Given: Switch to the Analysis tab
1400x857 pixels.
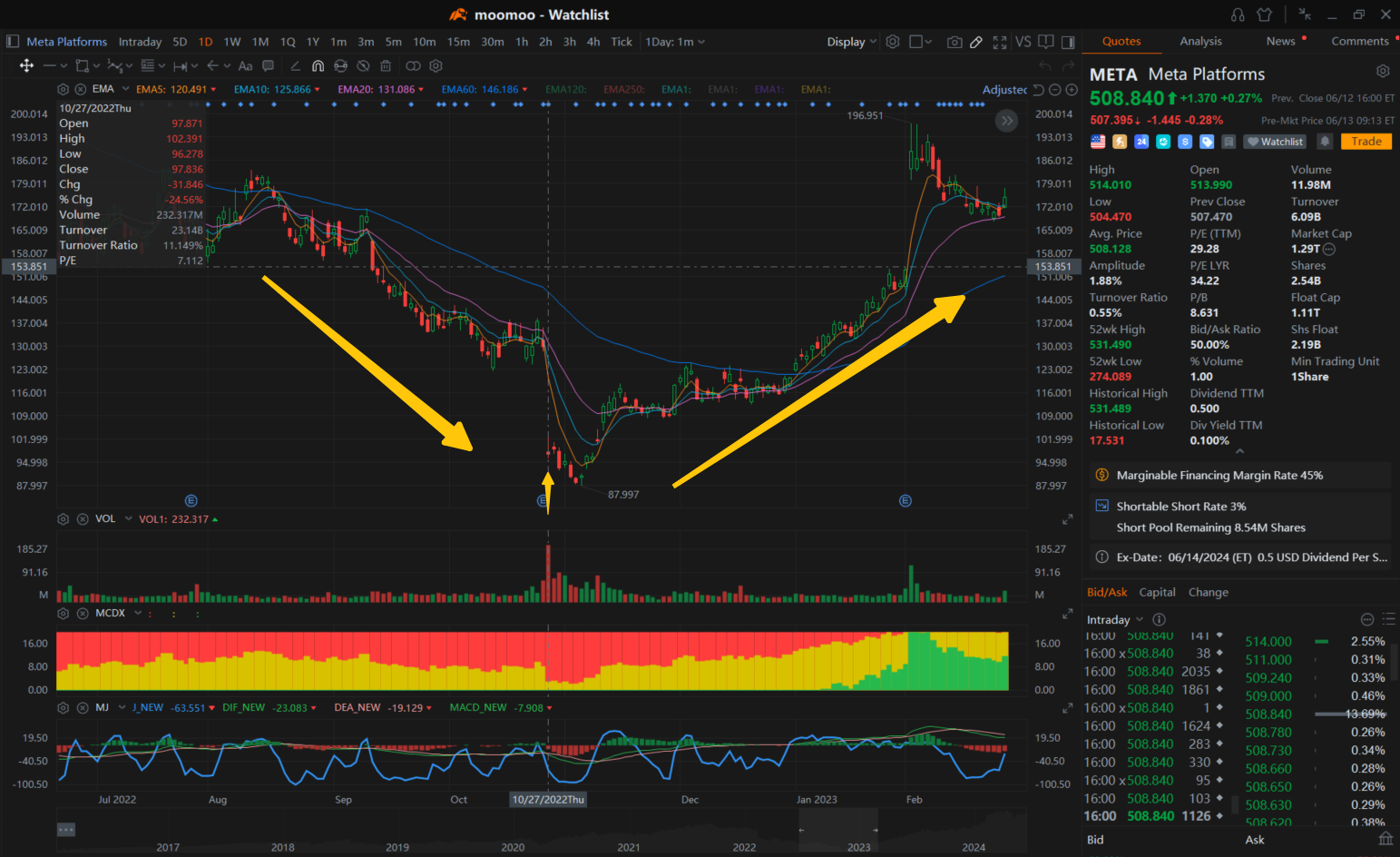Looking at the screenshot, I should pyautogui.click(x=1200, y=41).
